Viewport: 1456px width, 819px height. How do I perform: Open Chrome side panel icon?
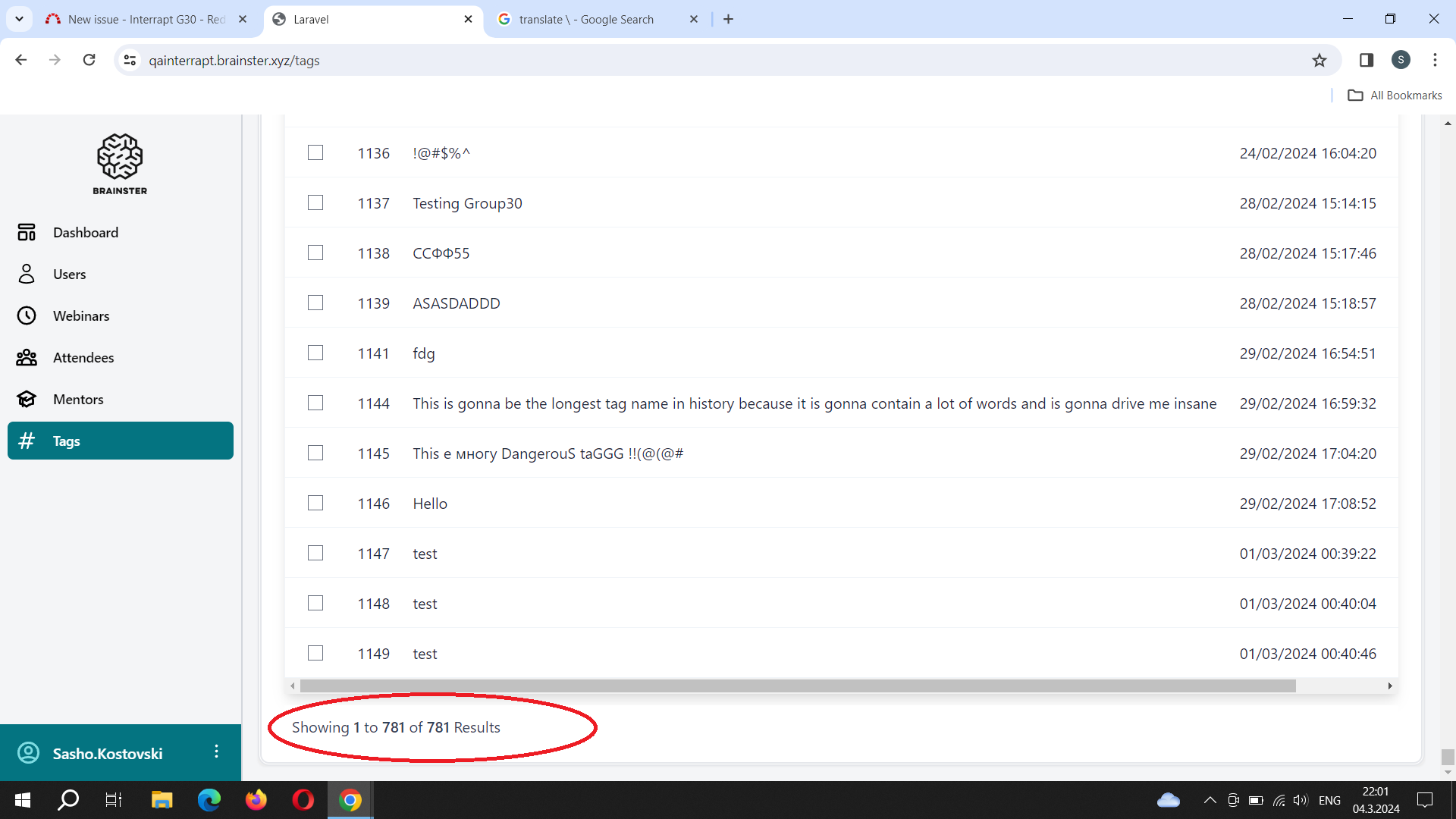(x=1367, y=61)
